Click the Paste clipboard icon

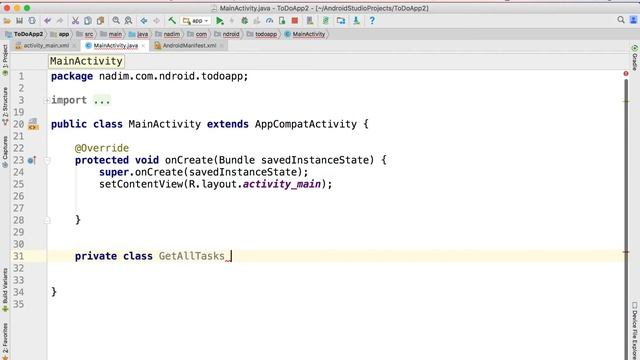click(100, 21)
